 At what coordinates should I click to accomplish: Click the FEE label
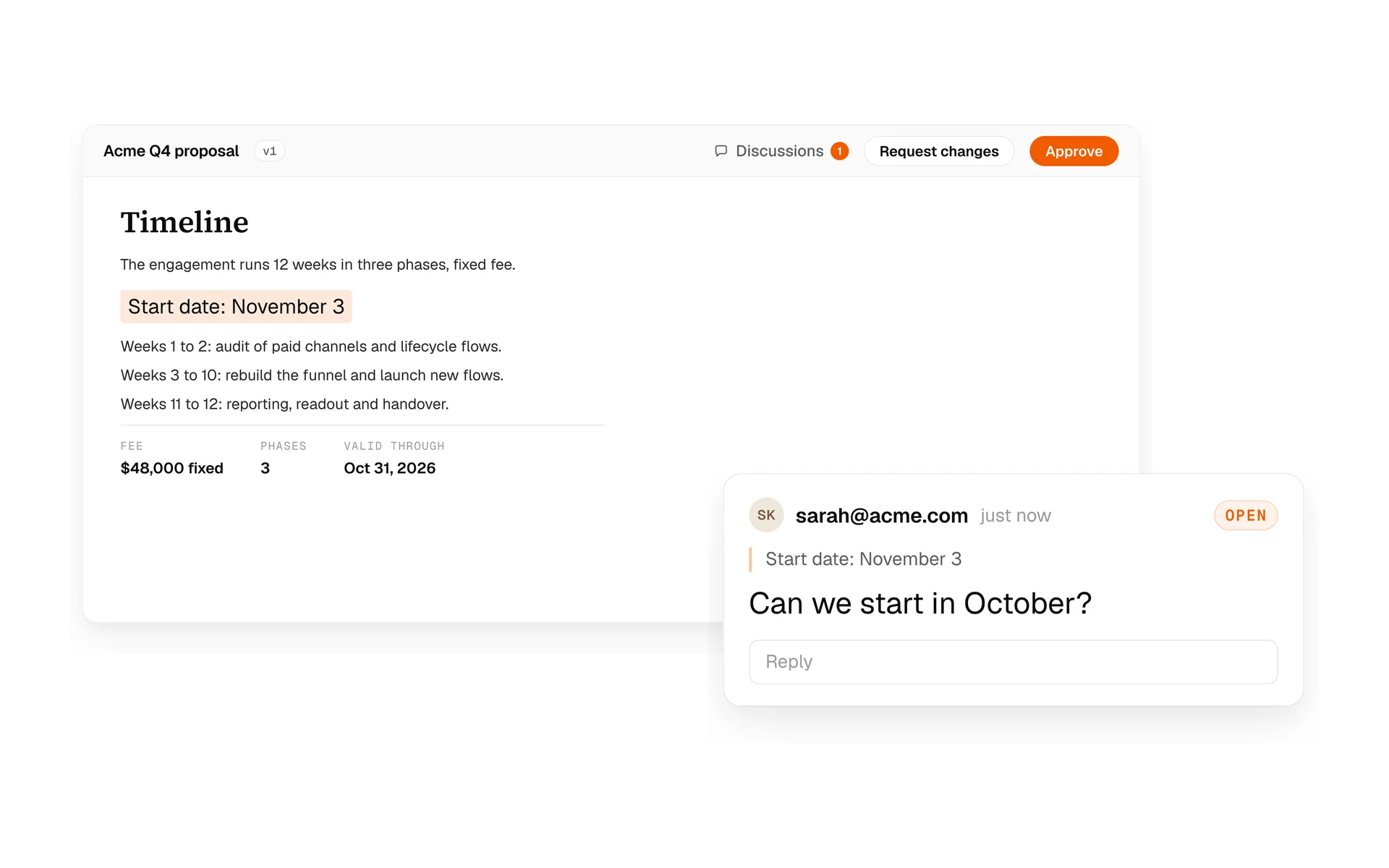click(x=132, y=446)
